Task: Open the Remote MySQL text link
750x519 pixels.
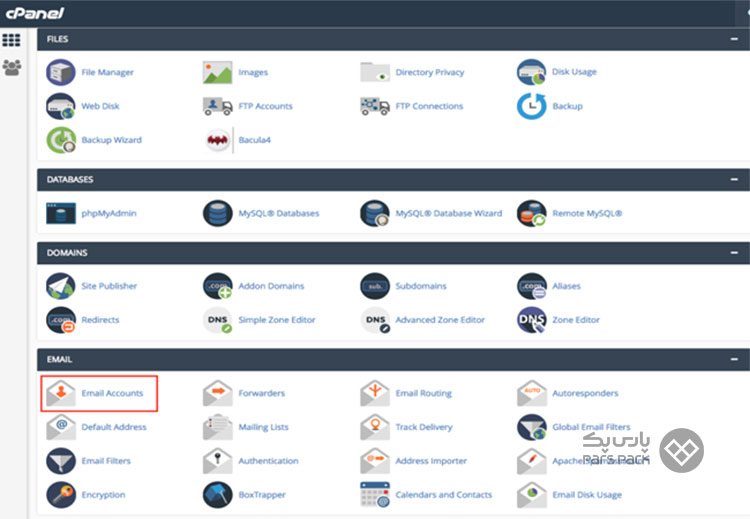Action: point(587,213)
